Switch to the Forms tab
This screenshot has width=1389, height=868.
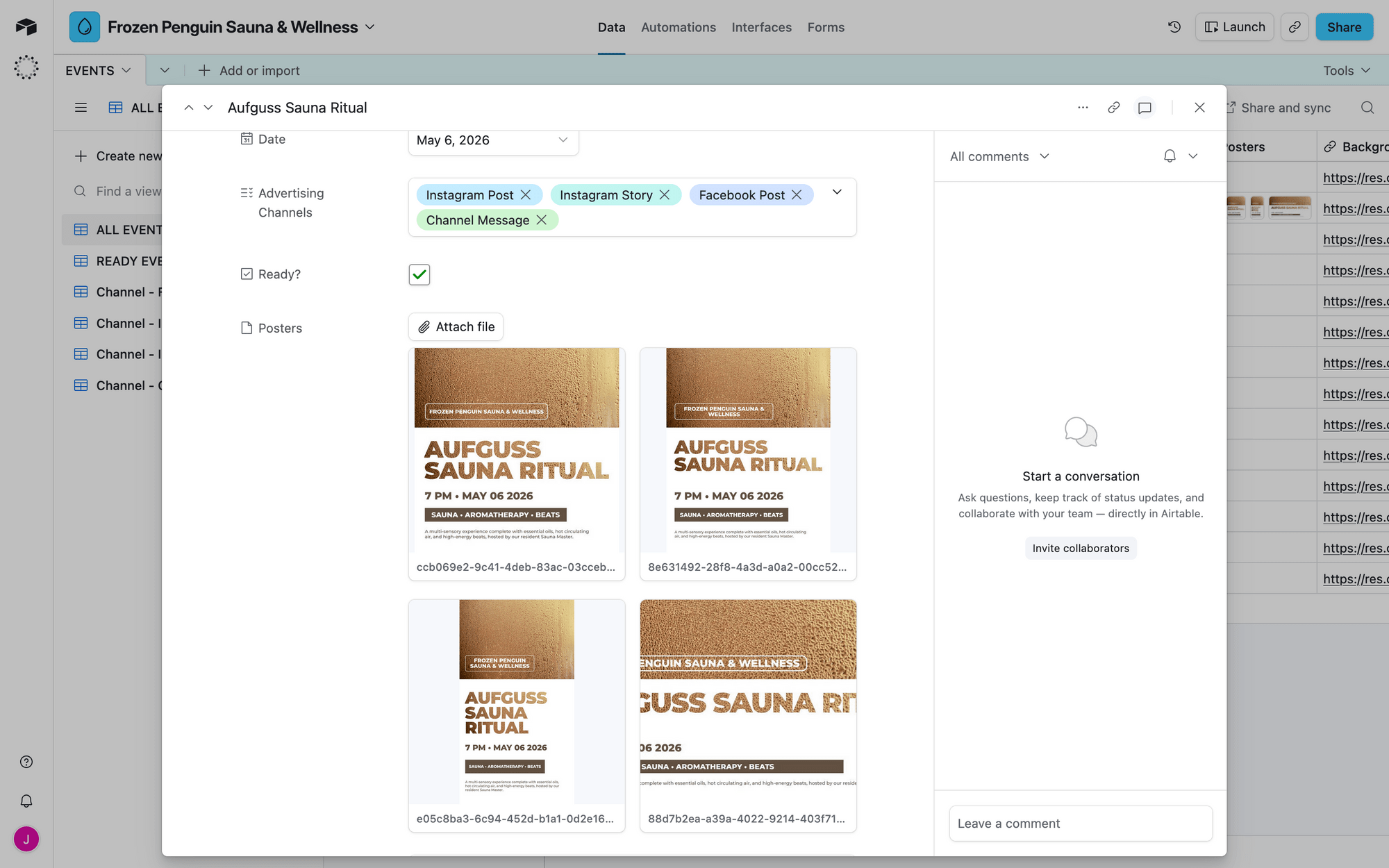826,27
